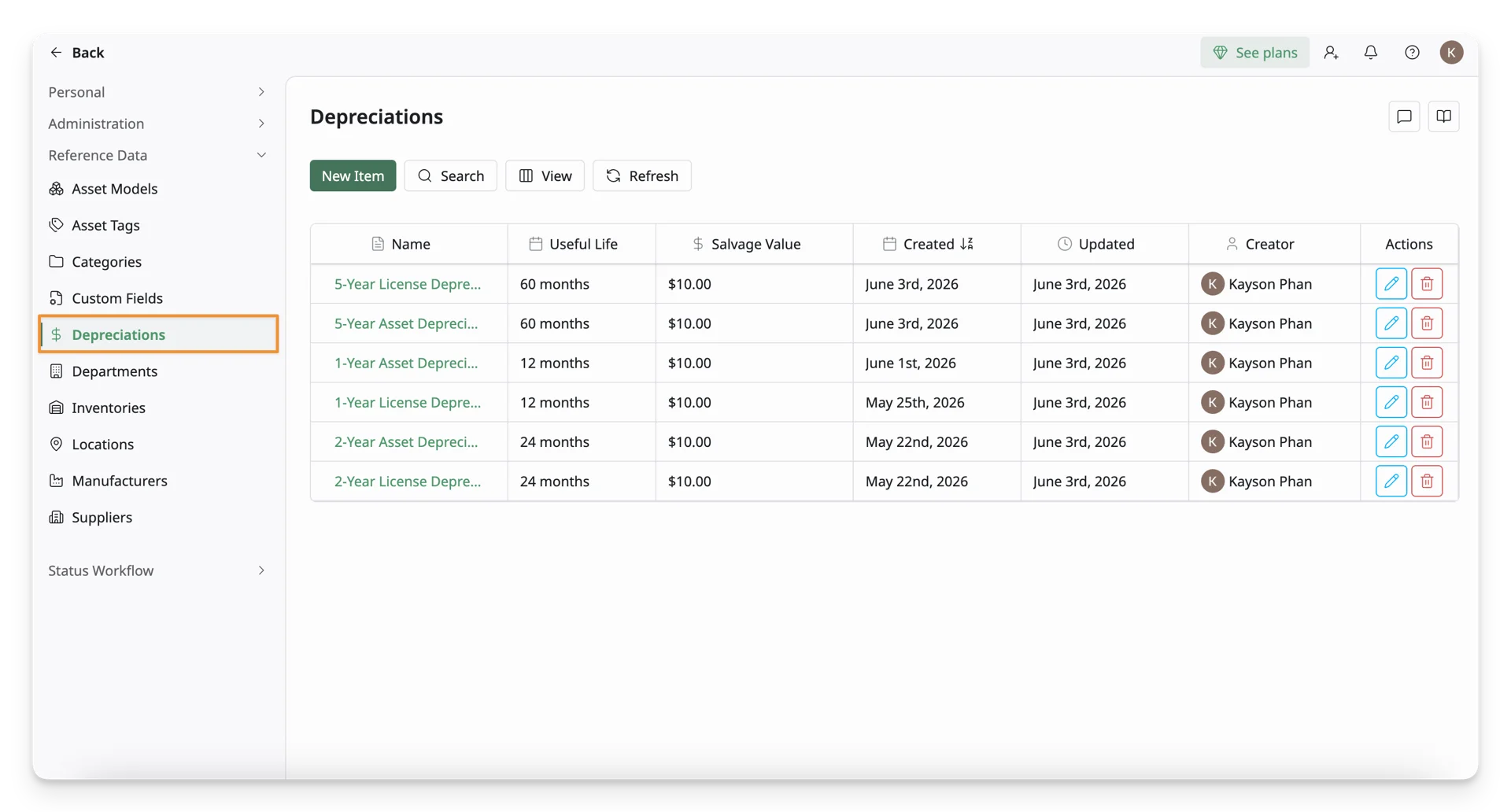This screenshot has width=1511, height=812.
Task: Delete the 2-Year Asset Depreciation item
Action: coord(1426,441)
